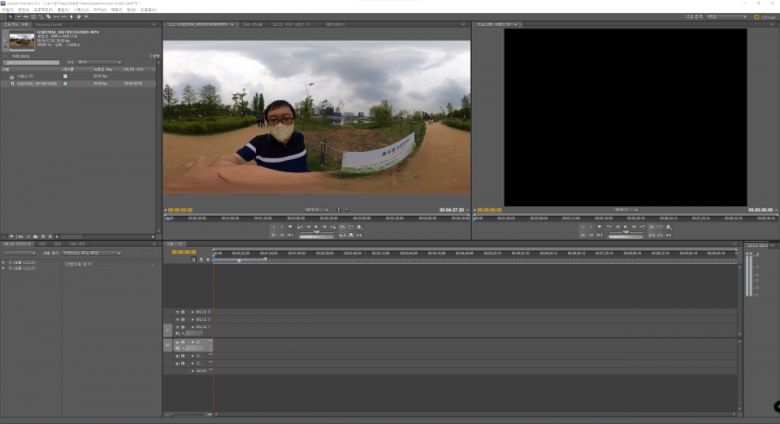Click Source monitor timecode 00:00:00:00

pos(180,210)
